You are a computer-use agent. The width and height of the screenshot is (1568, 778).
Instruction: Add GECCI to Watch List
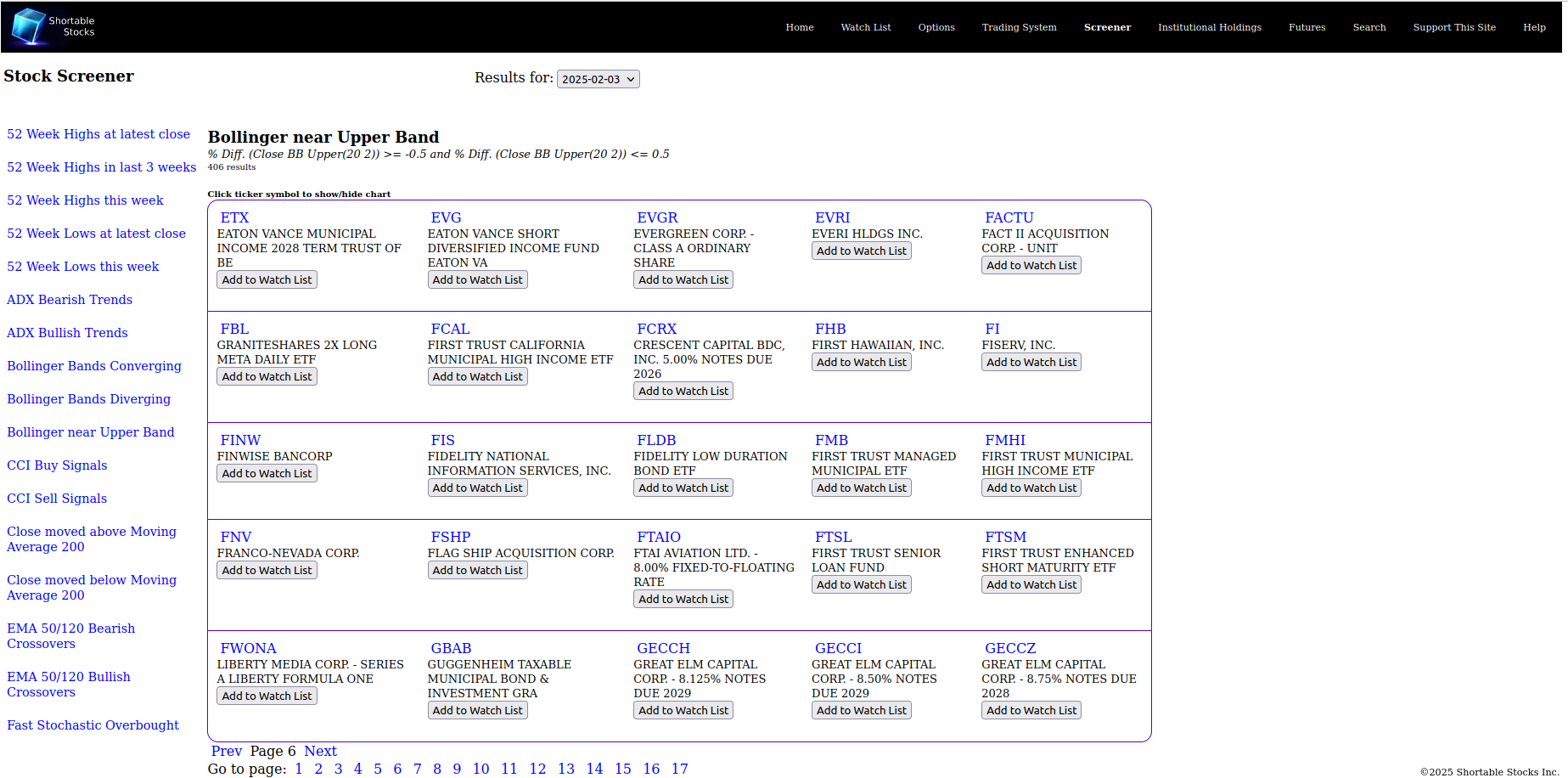(861, 710)
